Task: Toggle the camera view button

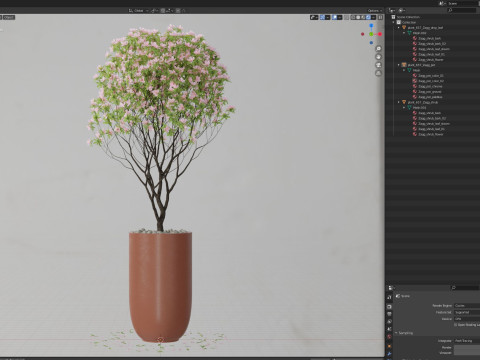Action: pyautogui.click(x=378, y=65)
